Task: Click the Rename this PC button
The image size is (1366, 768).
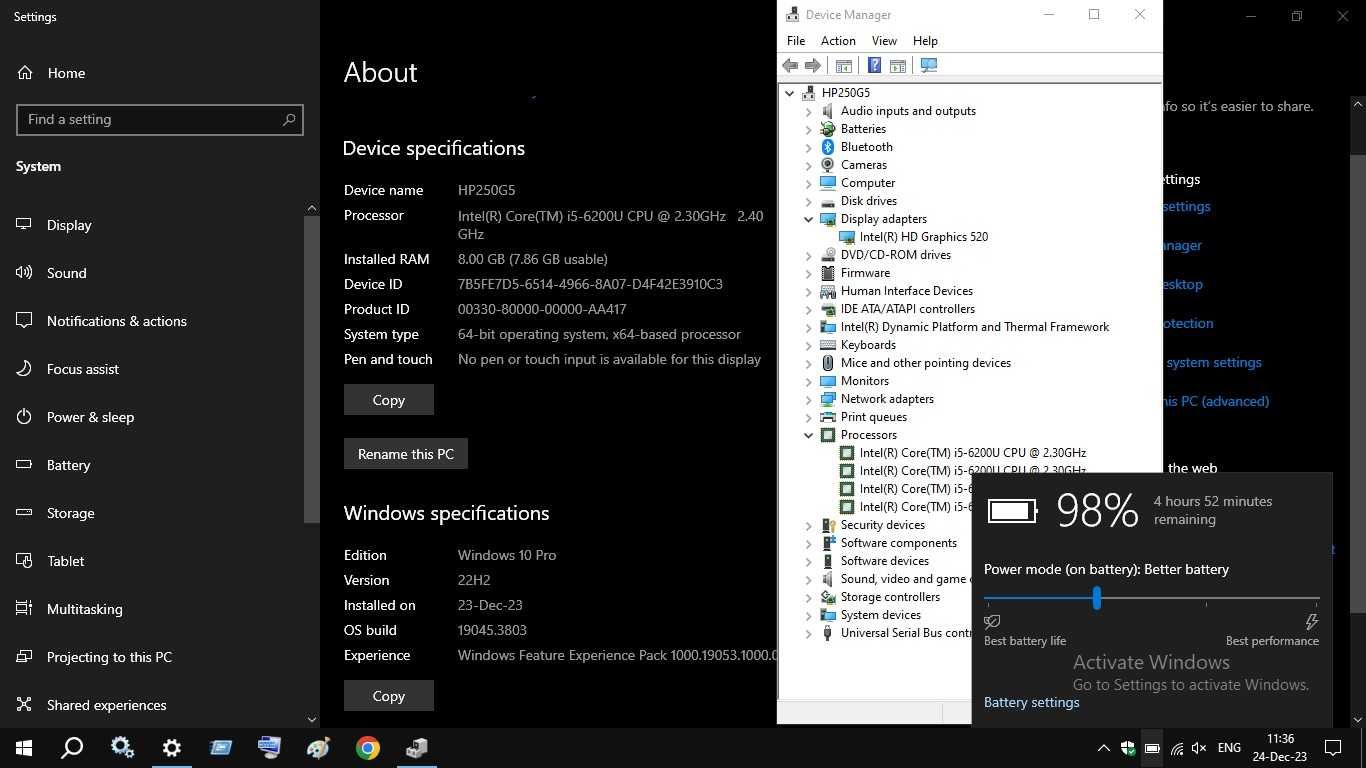Action: click(406, 453)
